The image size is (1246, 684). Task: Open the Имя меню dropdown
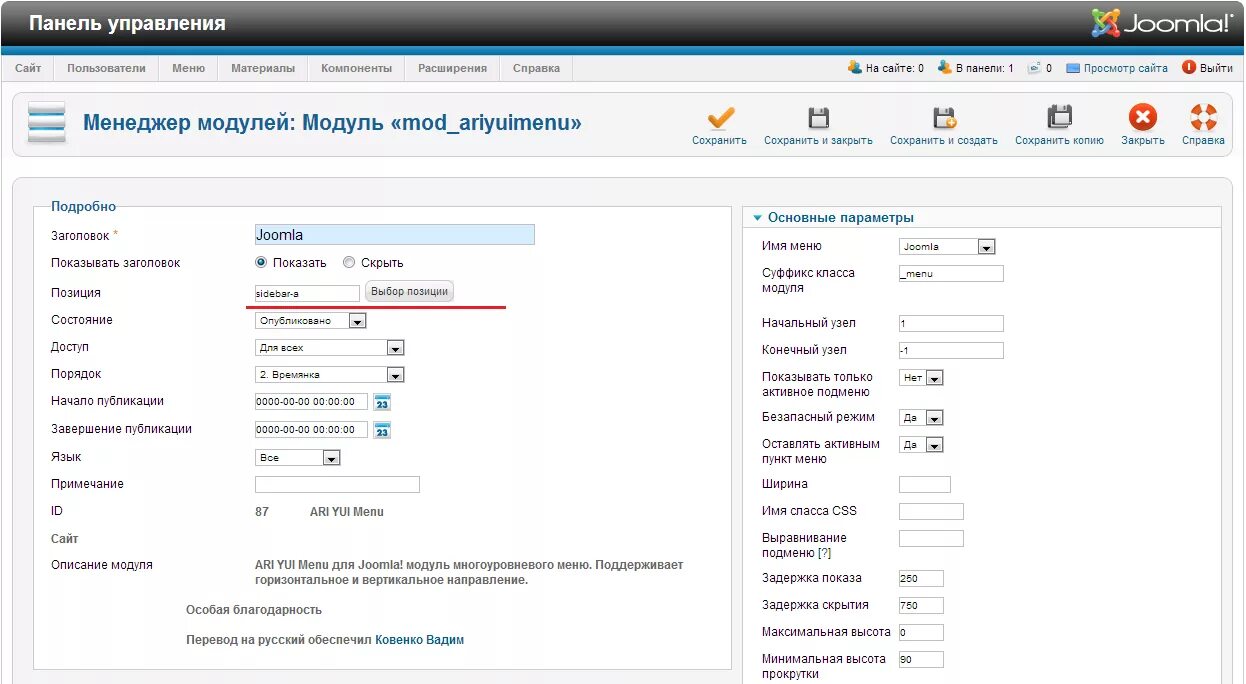click(947, 247)
